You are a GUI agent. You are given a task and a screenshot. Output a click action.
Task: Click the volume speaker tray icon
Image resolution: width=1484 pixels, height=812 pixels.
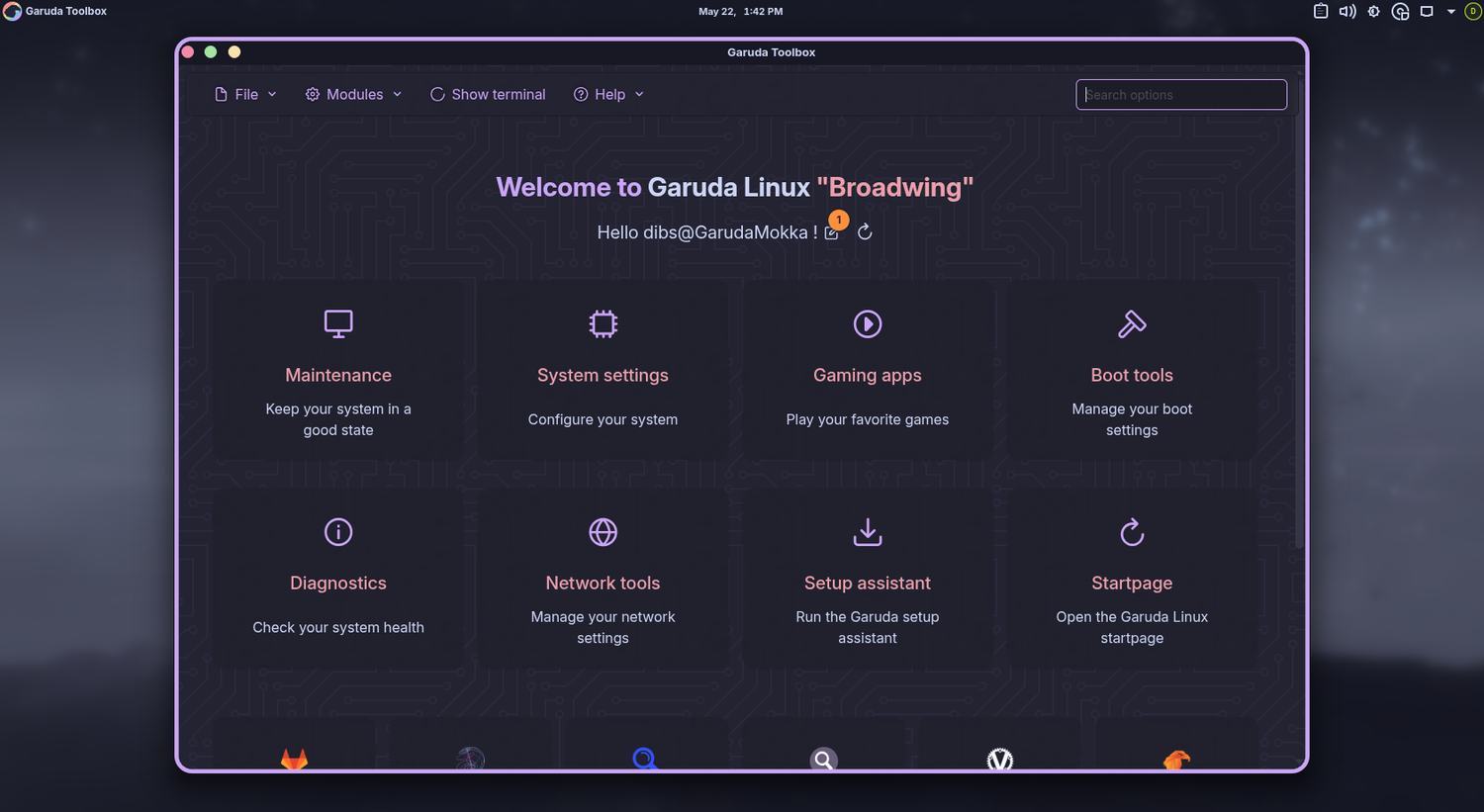[1347, 11]
